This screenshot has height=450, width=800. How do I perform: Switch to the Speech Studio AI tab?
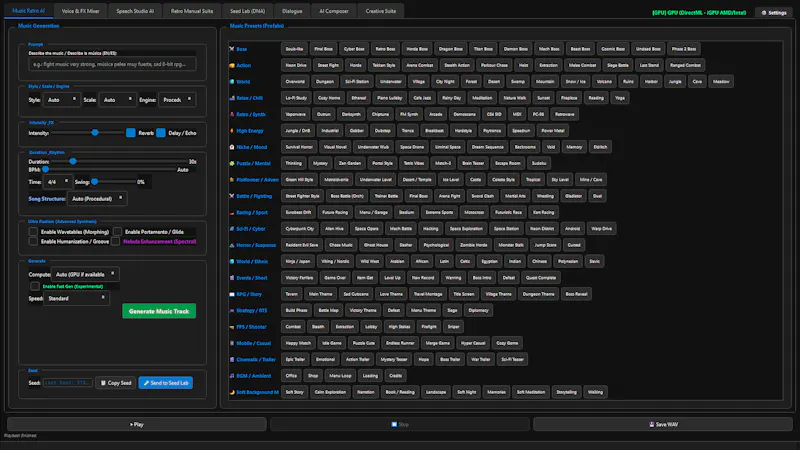pos(135,11)
